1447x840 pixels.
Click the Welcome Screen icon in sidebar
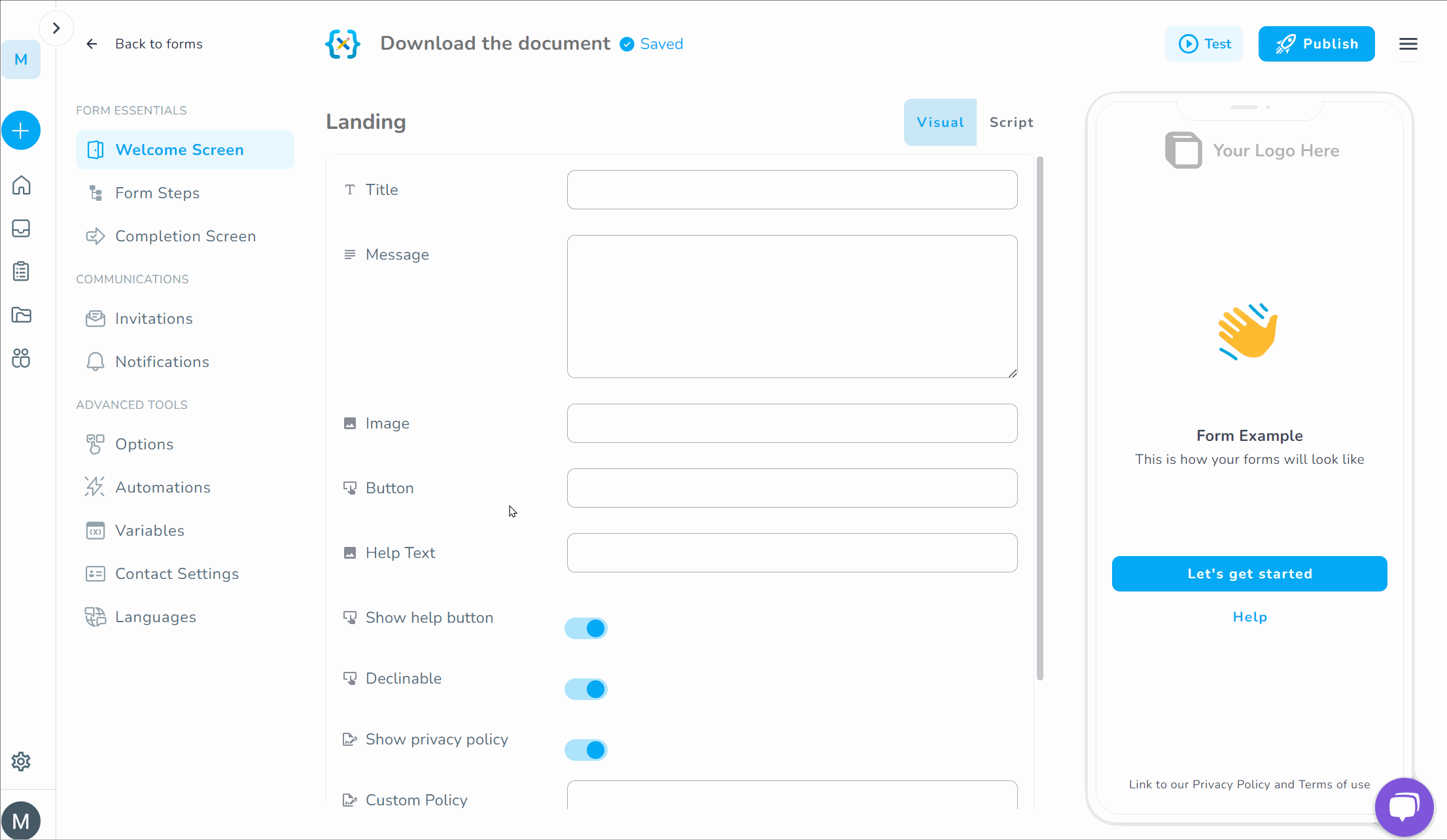pos(95,150)
